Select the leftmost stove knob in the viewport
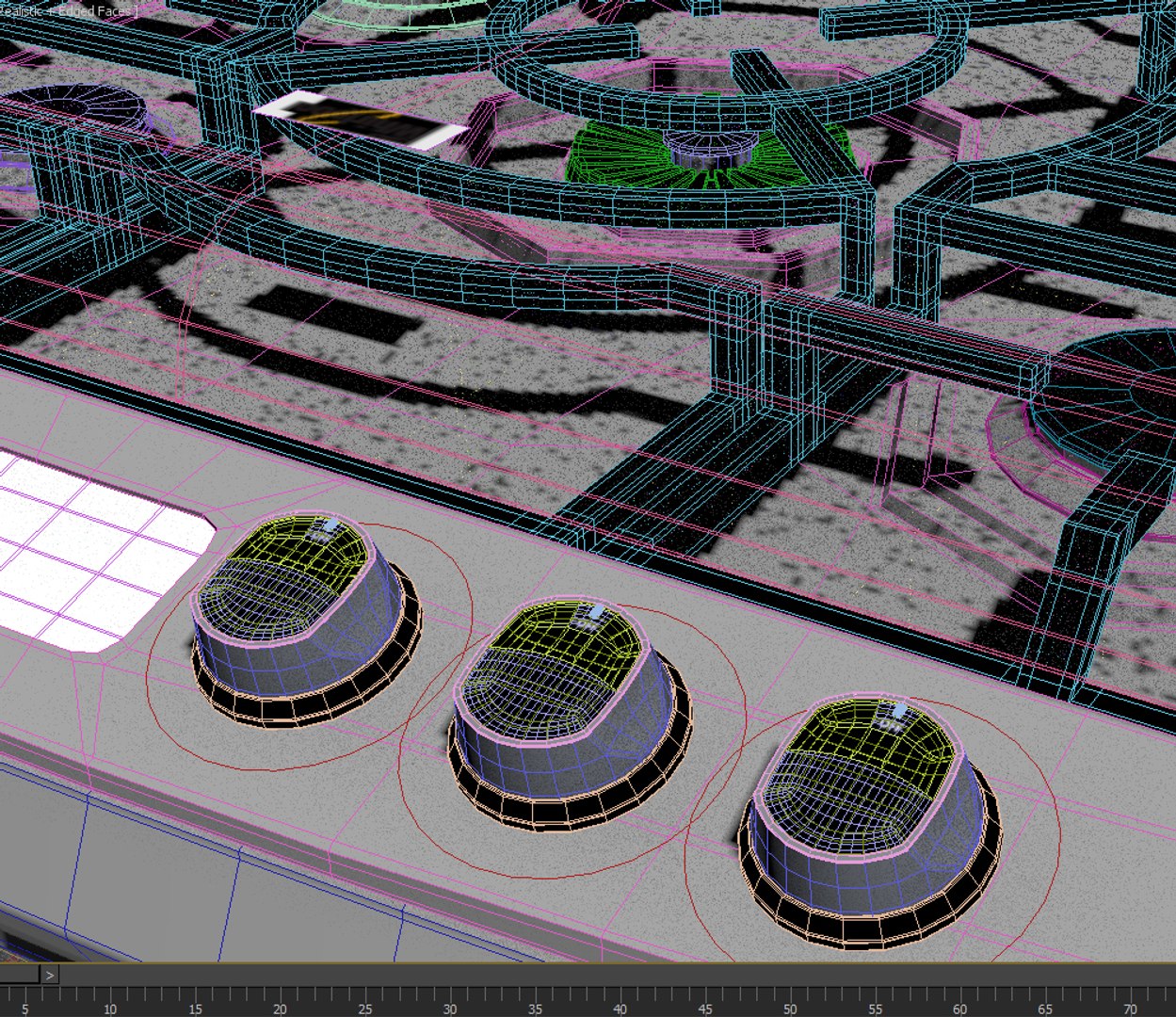 306,621
